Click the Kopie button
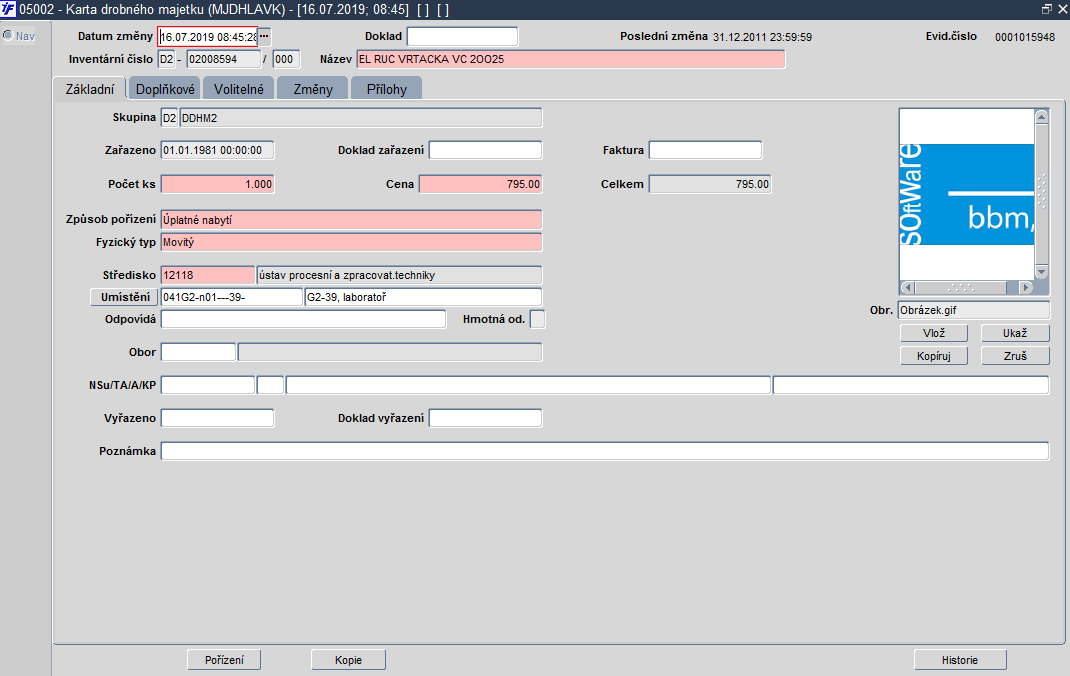 pos(349,660)
